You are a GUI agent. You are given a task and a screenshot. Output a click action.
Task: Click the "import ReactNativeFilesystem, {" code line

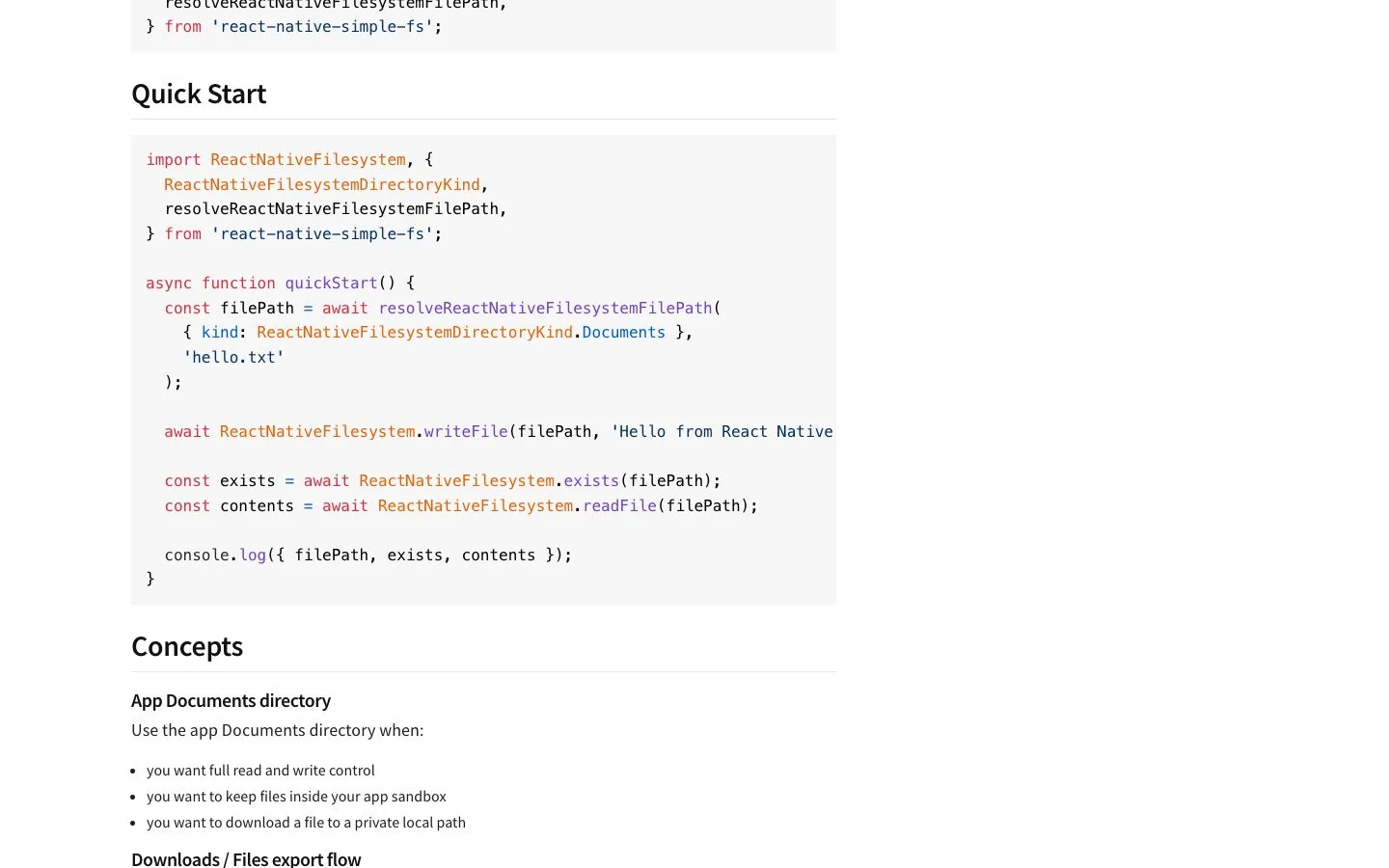[289, 160]
